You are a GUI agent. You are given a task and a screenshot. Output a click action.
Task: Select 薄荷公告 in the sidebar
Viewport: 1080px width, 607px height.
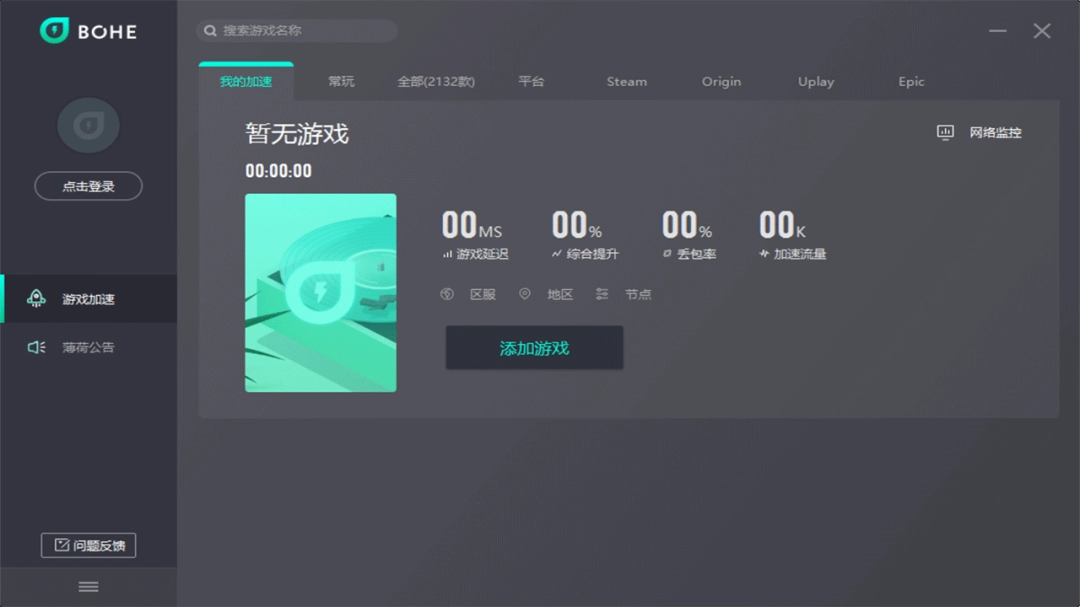point(88,347)
